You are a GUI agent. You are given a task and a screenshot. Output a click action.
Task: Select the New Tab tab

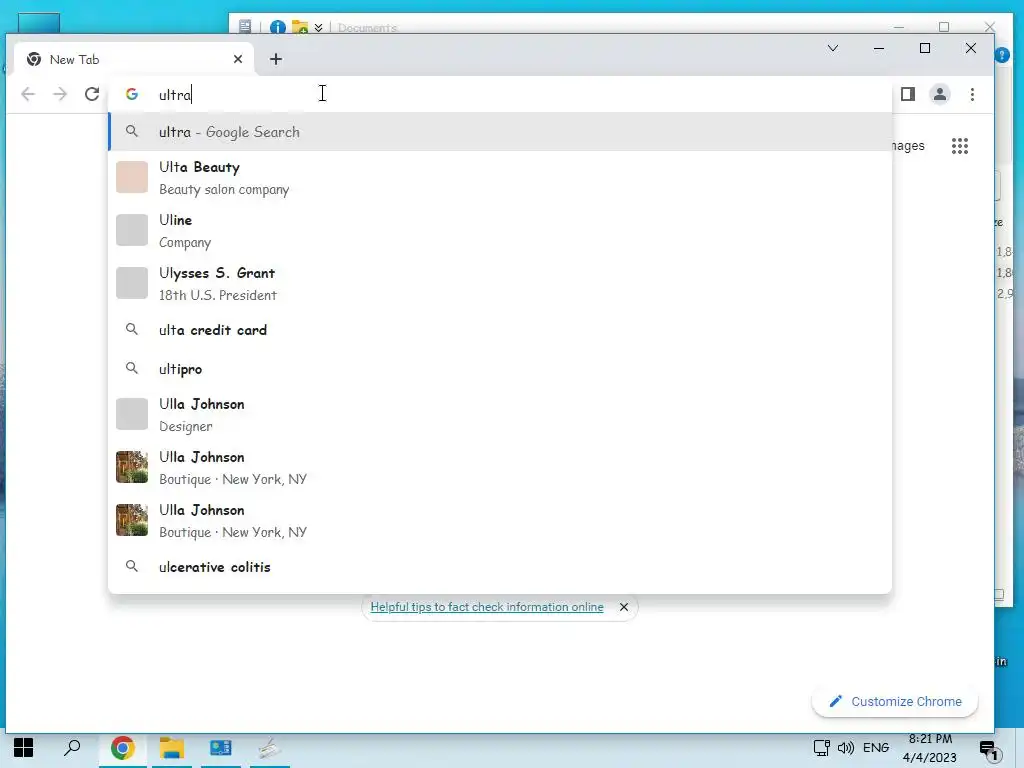click(134, 59)
